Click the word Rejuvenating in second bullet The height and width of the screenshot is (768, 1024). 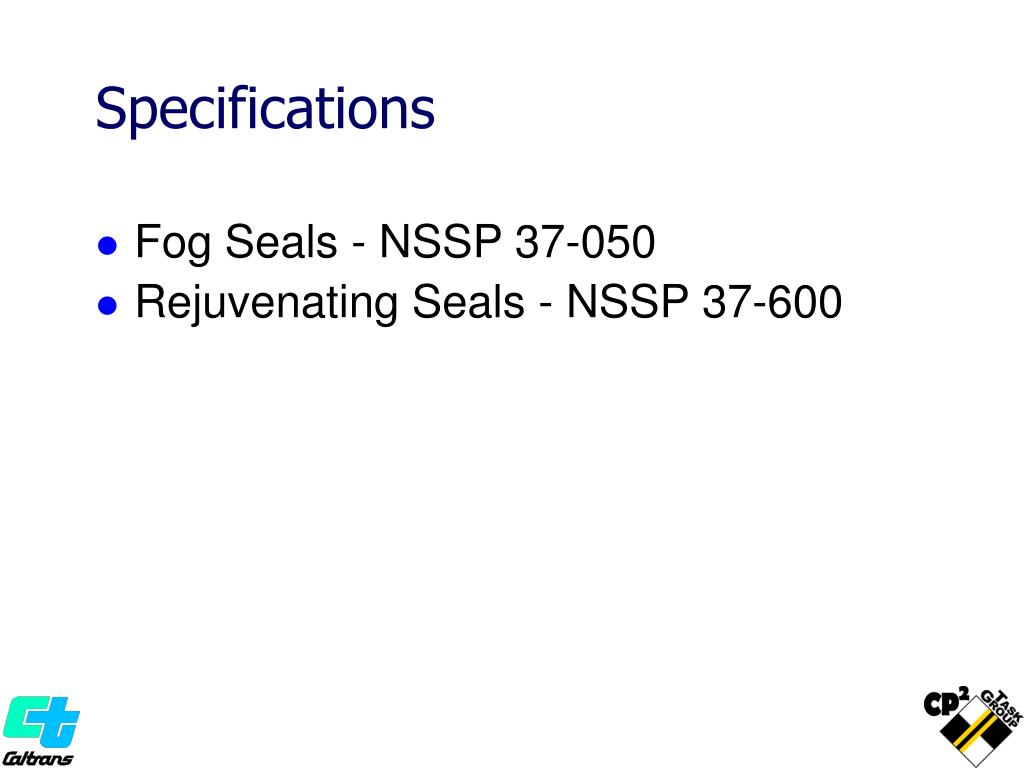coord(266,302)
